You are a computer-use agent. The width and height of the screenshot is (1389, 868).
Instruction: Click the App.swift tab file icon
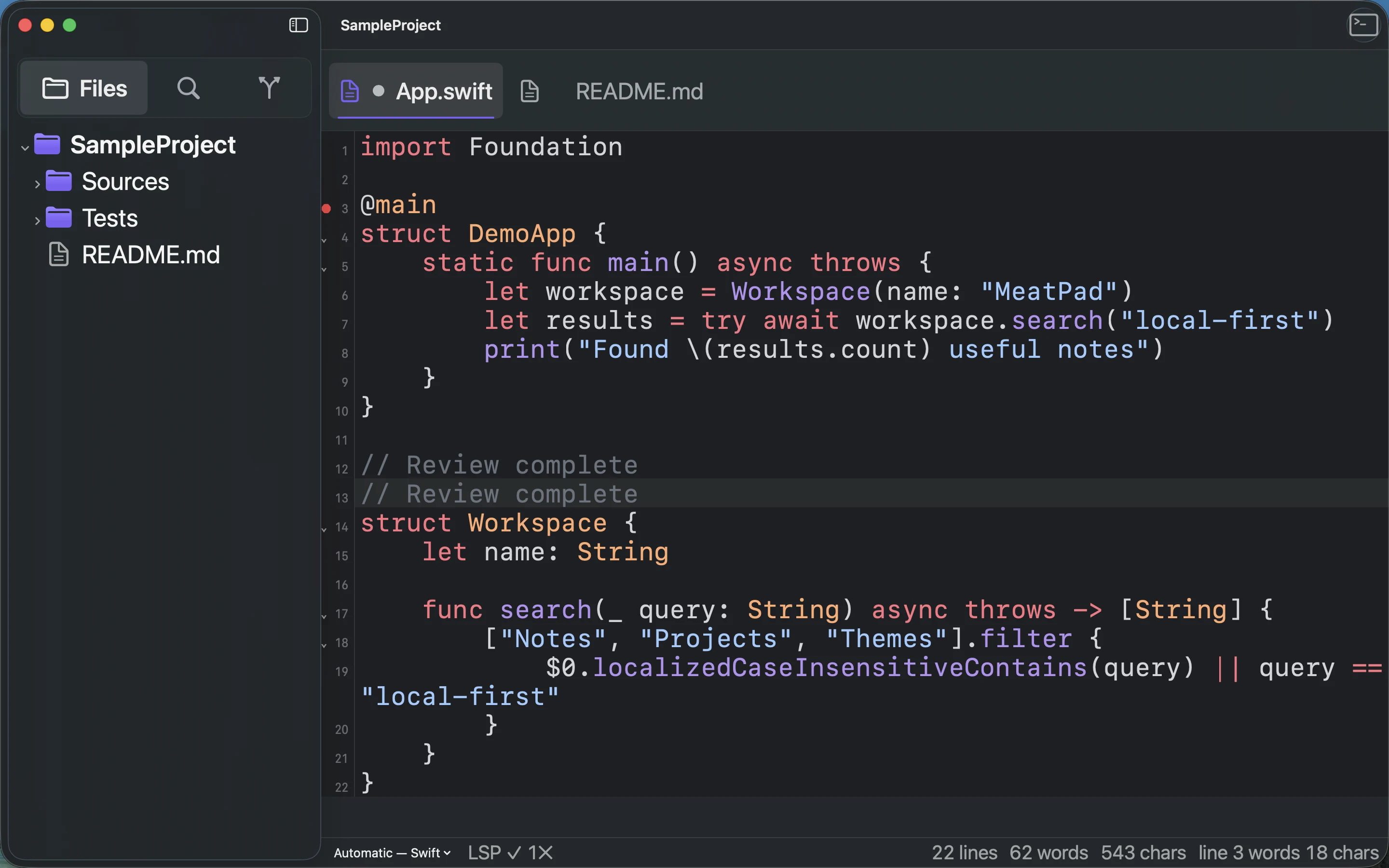click(x=350, y=91)
